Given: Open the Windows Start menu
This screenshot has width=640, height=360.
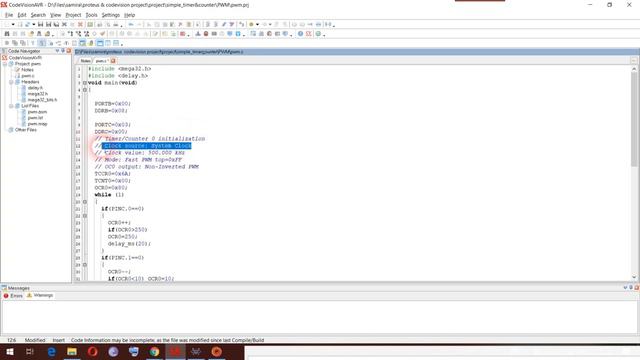Looking at the screenshot, I should (10, 351).
